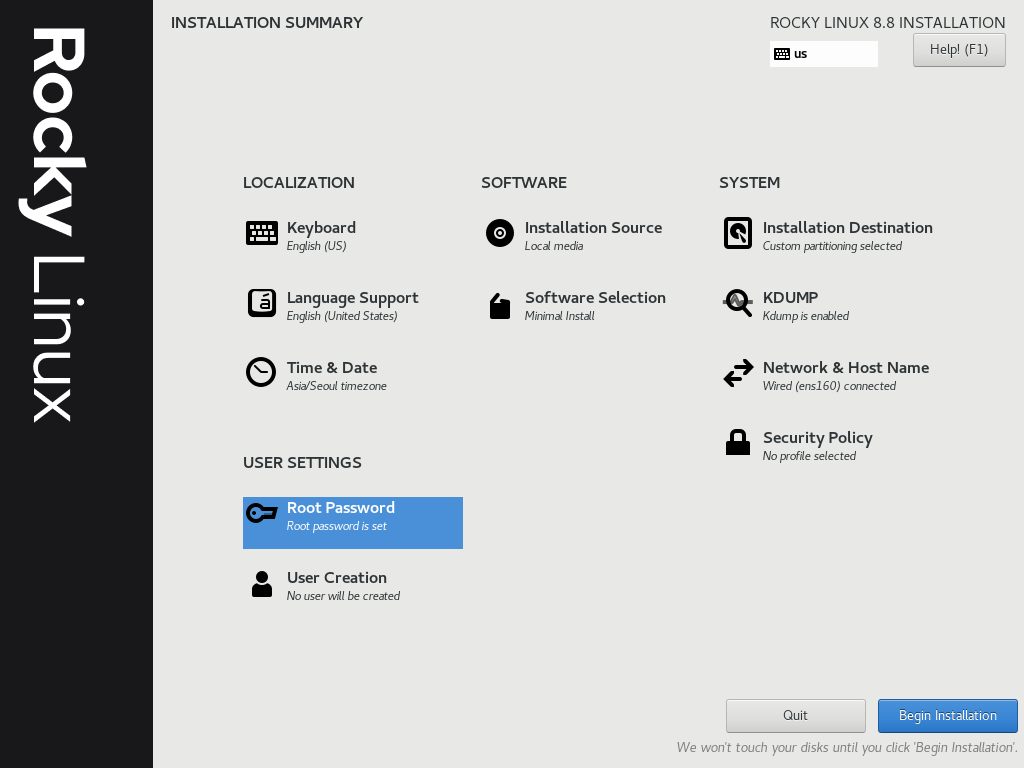This screenshot has width=1024, height=768.
Task: Click 'No user will be created' text
Action: (344, 596)
